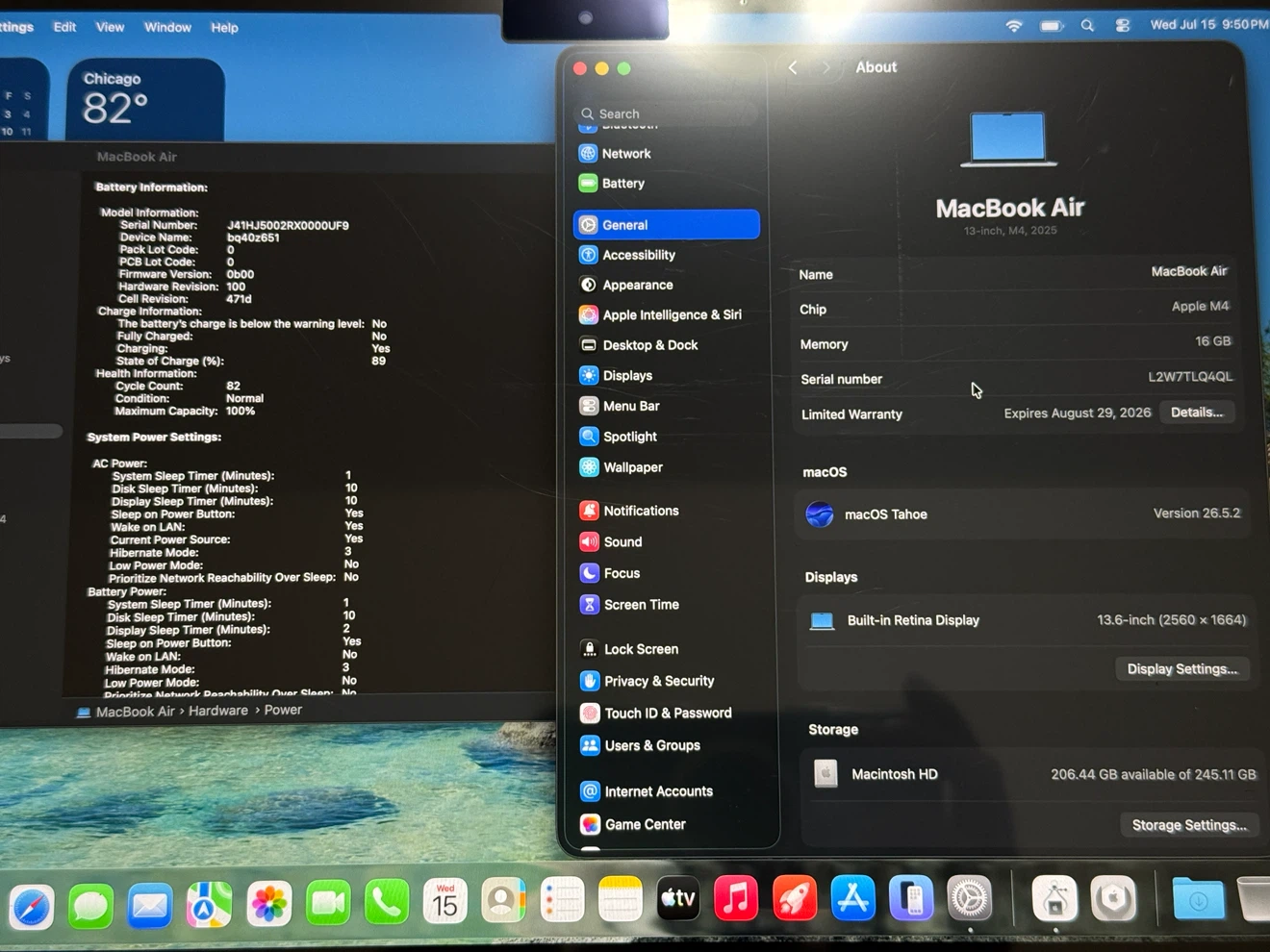Click the forward chevron beside About

tap(825, 67)
